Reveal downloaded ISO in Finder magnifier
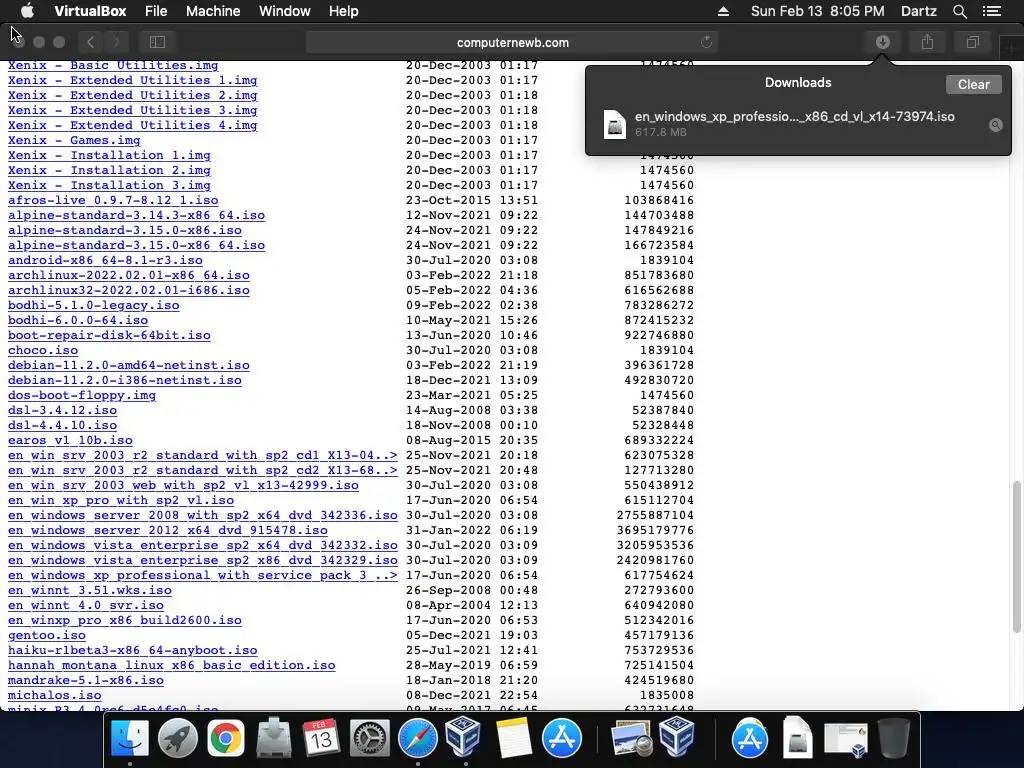This screenshot has width=1024, height=768. (x=995, y=125)
